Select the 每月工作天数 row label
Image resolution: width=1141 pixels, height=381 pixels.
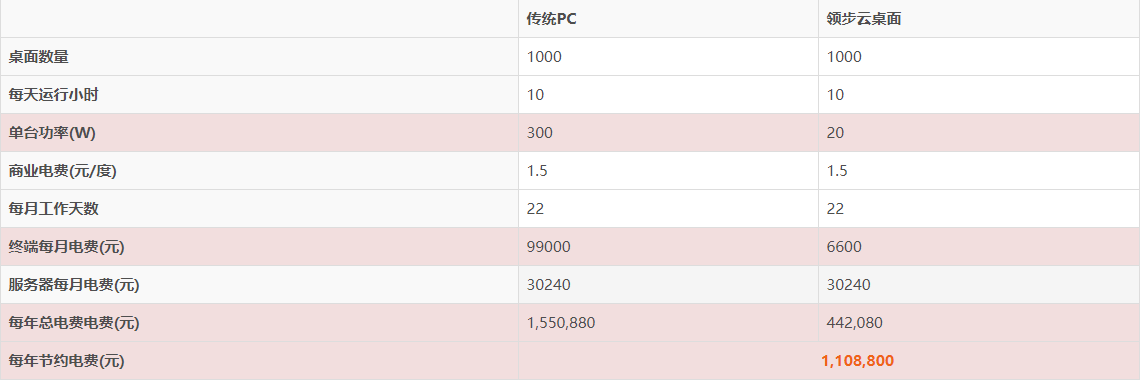[x=53, y=209]
